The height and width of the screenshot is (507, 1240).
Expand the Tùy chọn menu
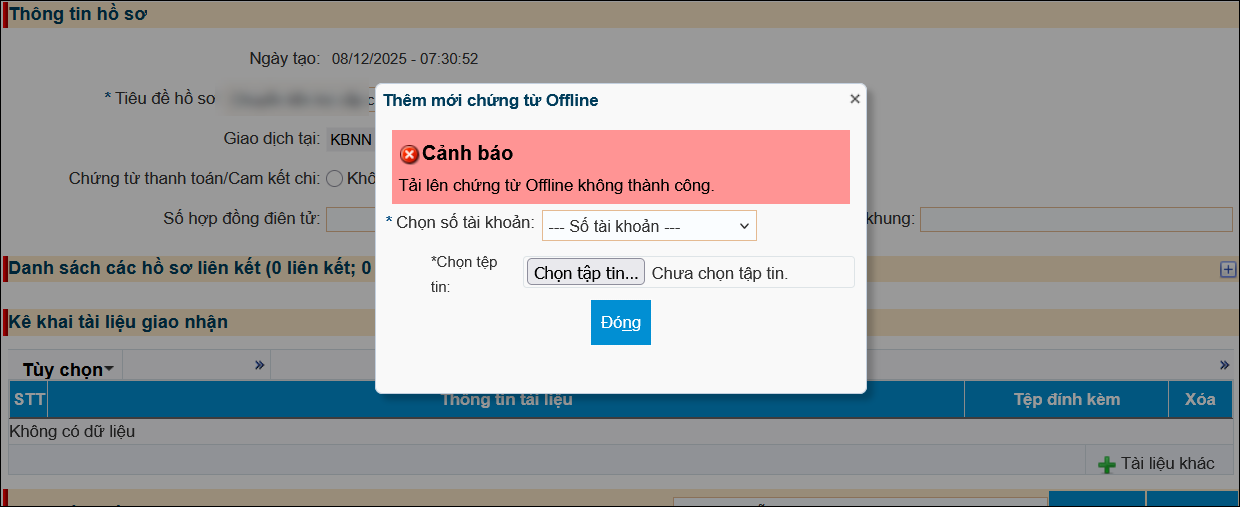pos(67,370)
